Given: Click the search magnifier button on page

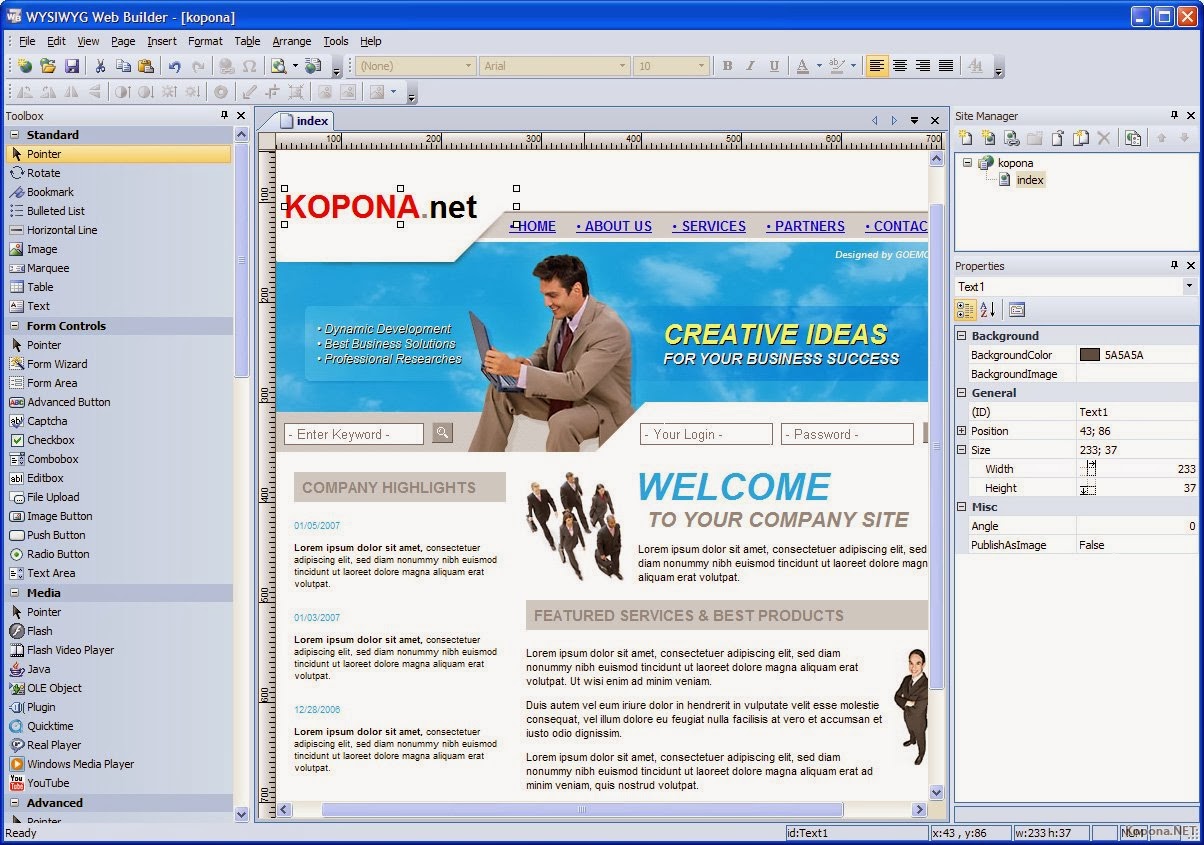Looking at the screenshot, I should tap(442, 433).
